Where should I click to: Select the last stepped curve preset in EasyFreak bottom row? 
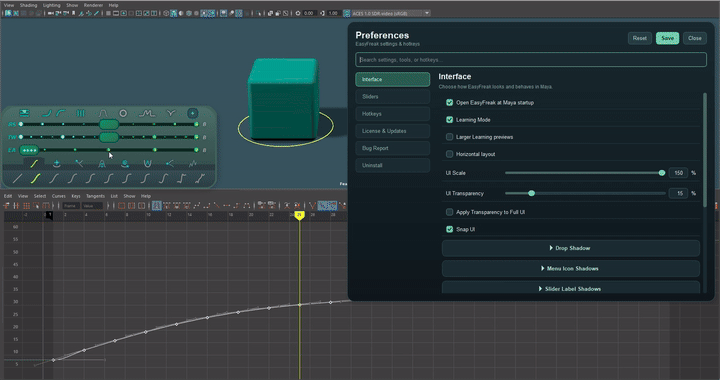[x=200, y=179]
